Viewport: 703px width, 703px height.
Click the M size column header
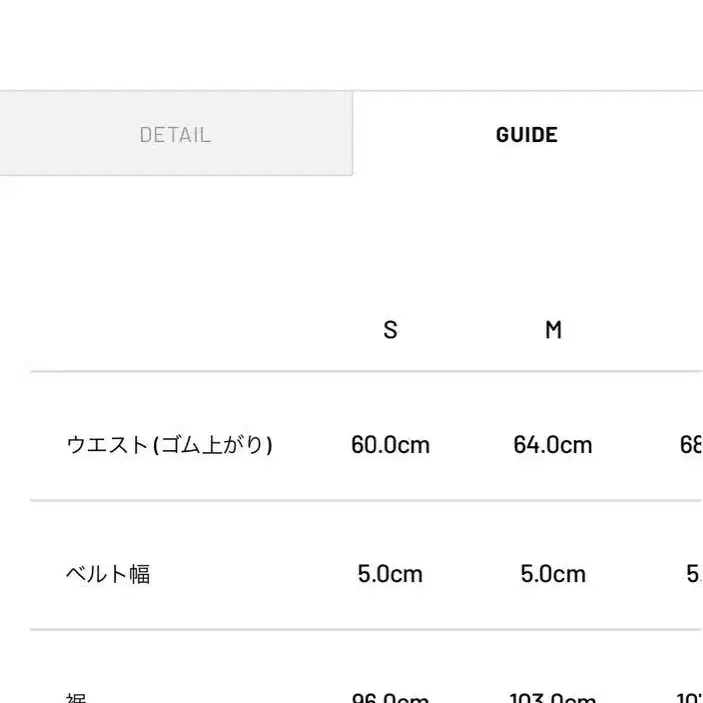point(553,330)
